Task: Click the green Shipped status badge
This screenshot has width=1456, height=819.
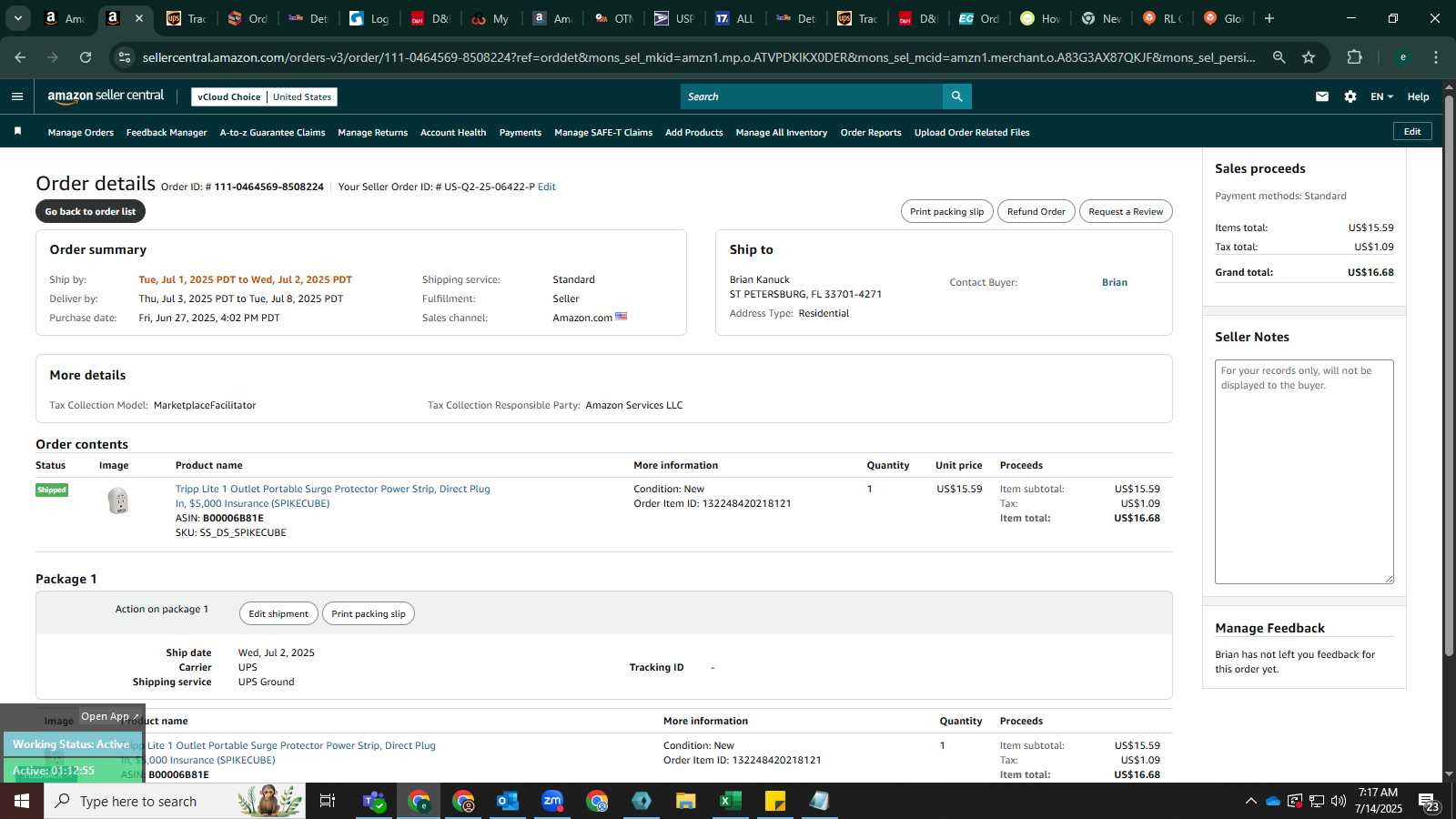Action: [x=52, y=490]
